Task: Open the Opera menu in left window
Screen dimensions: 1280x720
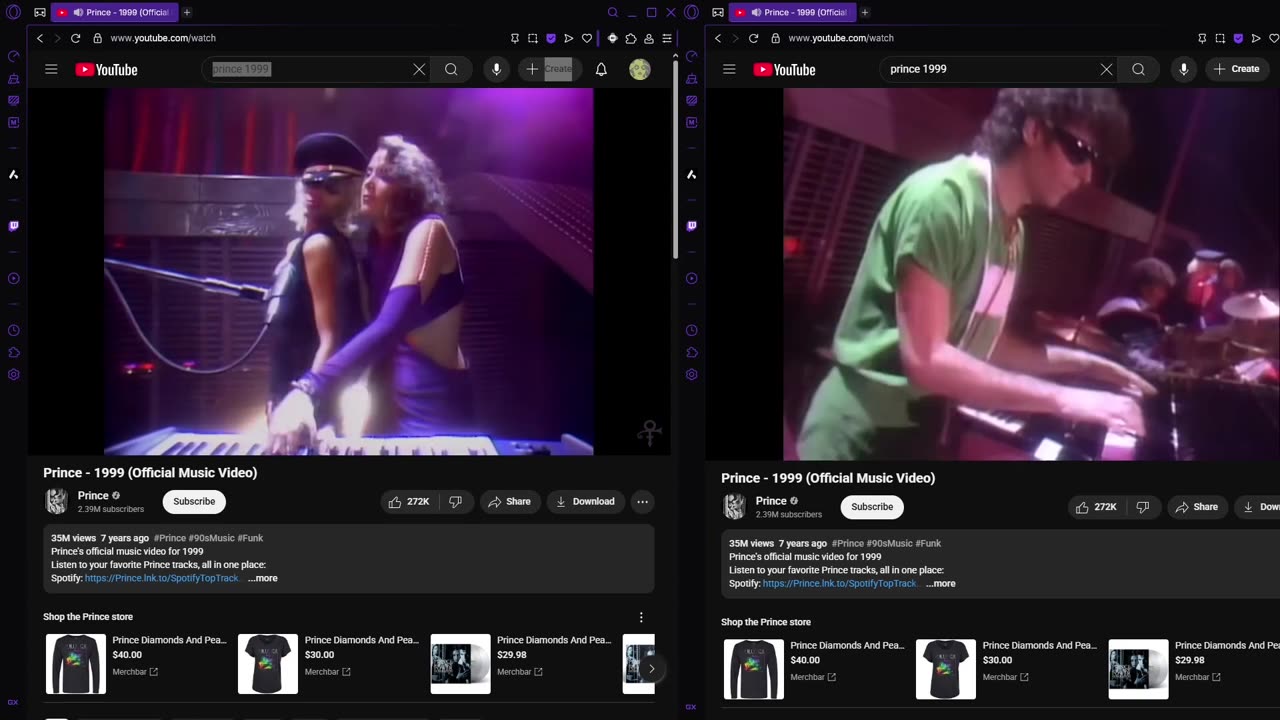Action: point(13,12)
